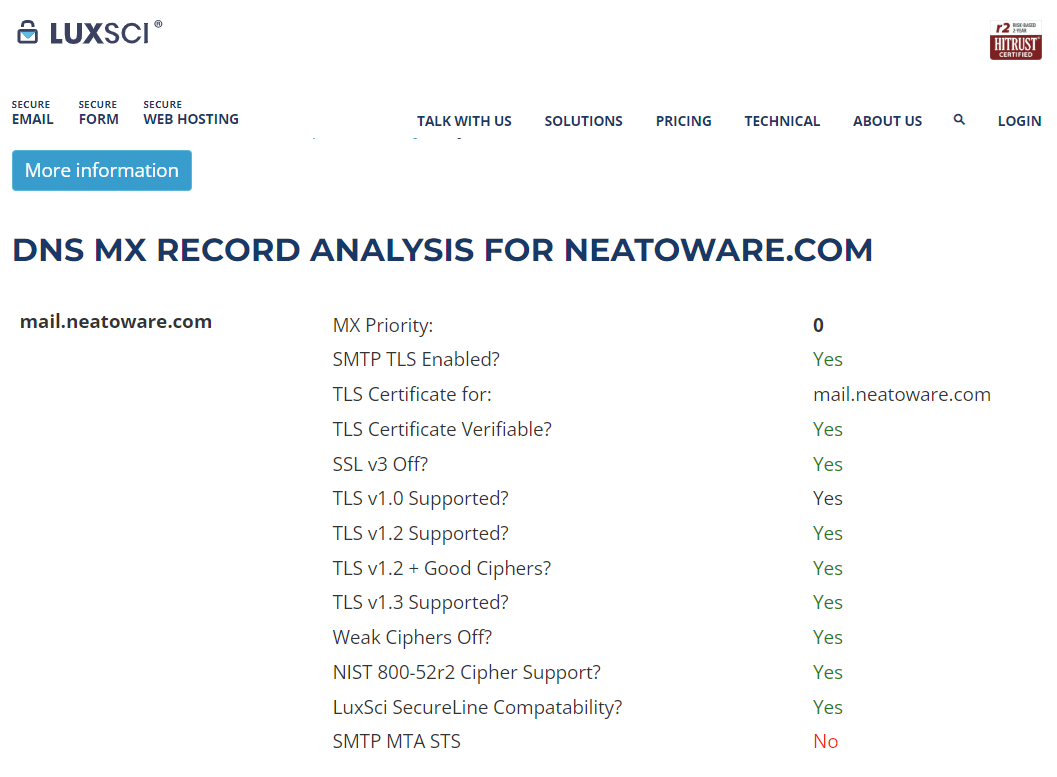Click Yes value for SSL v3 Off
The width and height of the screenshot is (1057, 777).
coord(827,464)
